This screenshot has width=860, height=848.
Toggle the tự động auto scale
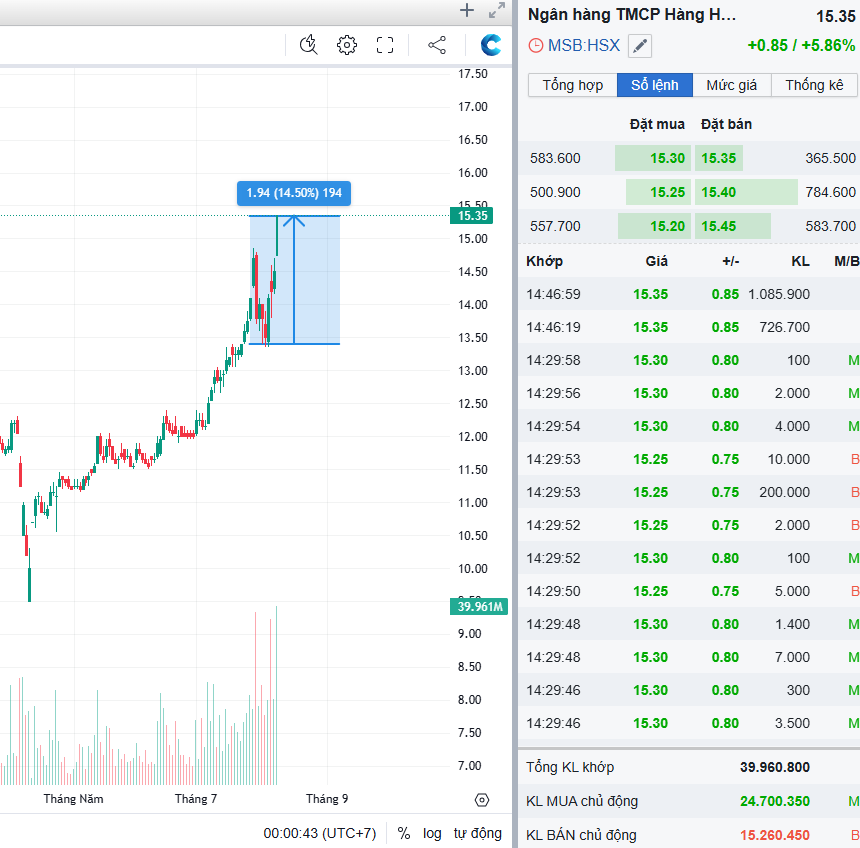coord(477,833)
